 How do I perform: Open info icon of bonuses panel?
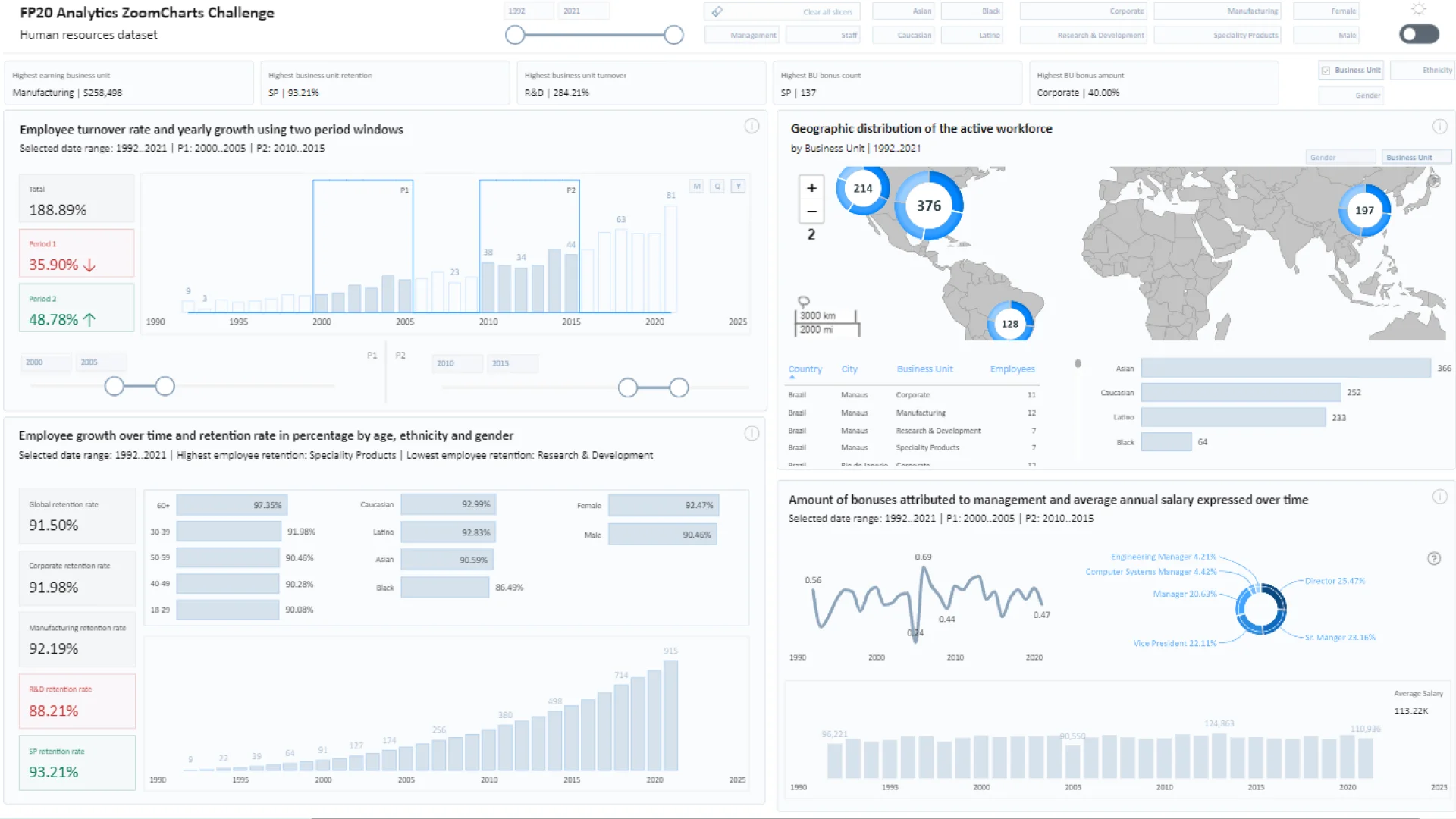coord(1439,497)
